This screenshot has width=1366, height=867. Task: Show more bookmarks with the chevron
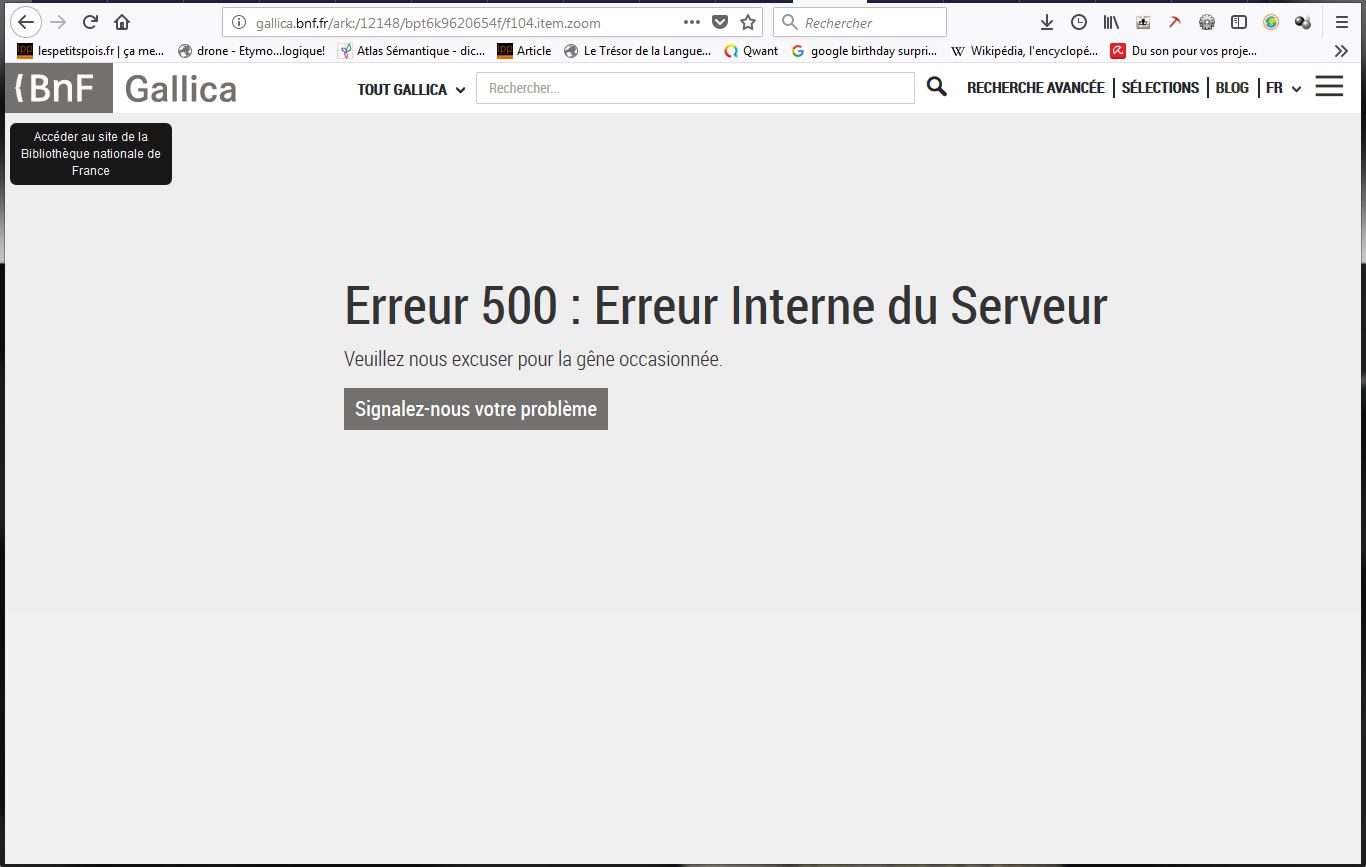coord(1341,50)
